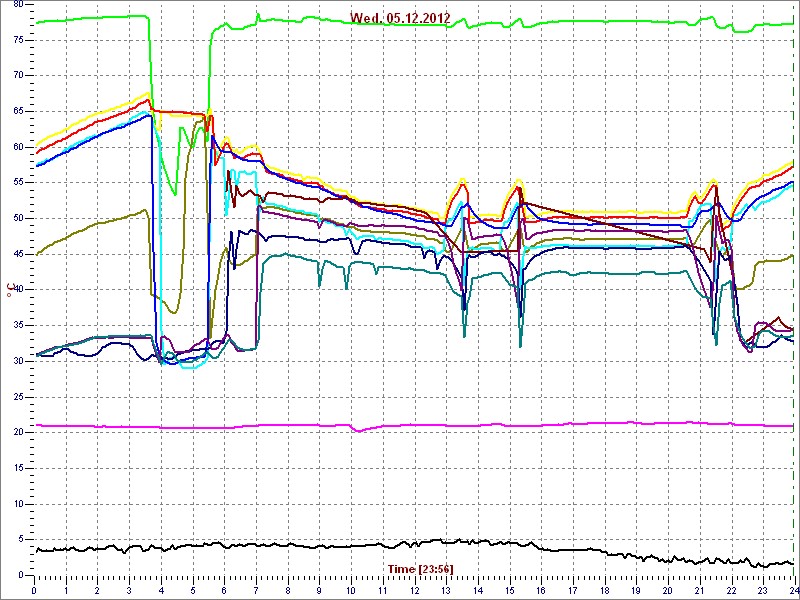
Task: Click hour 22 label on time axis
Action: click(732, 588)
